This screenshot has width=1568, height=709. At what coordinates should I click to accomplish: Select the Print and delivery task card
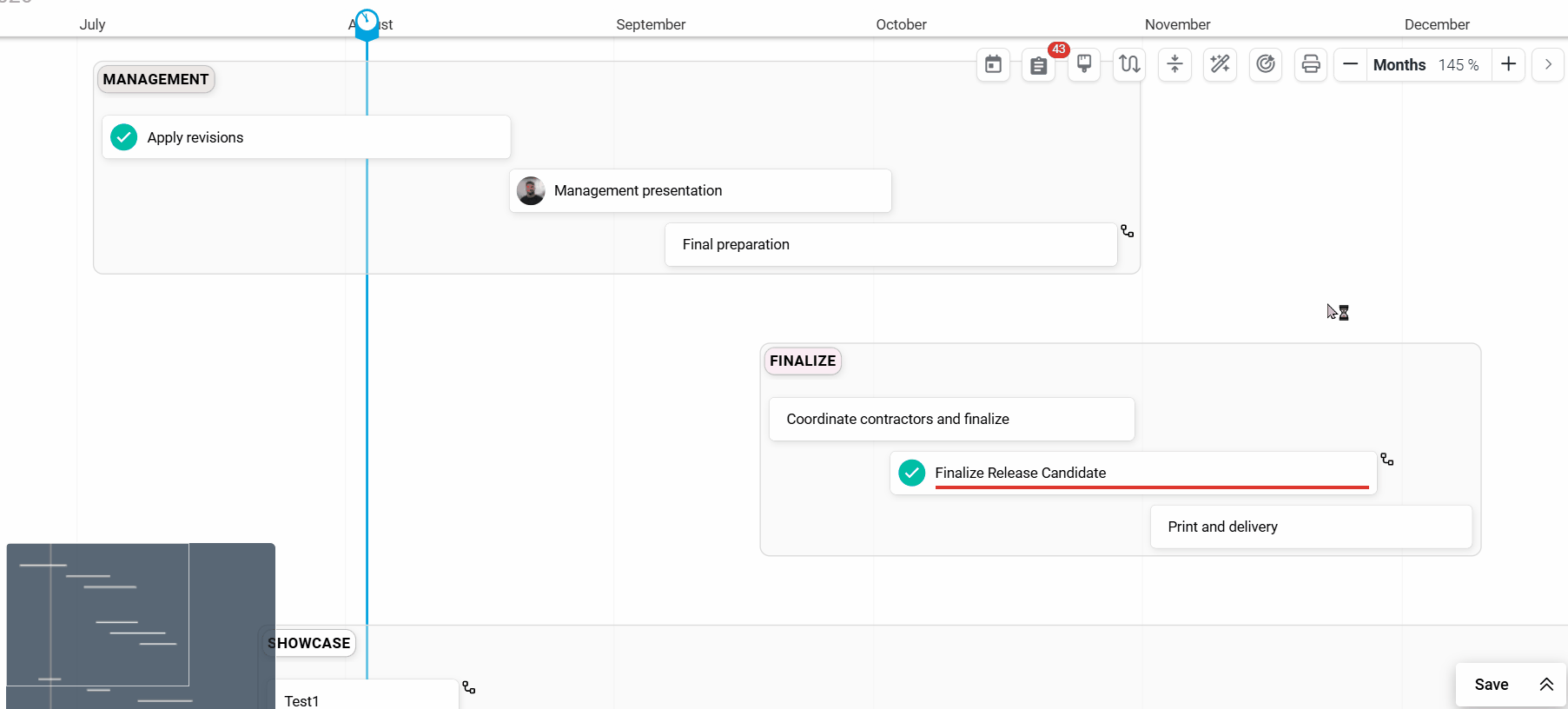(x=1311, y=527)
